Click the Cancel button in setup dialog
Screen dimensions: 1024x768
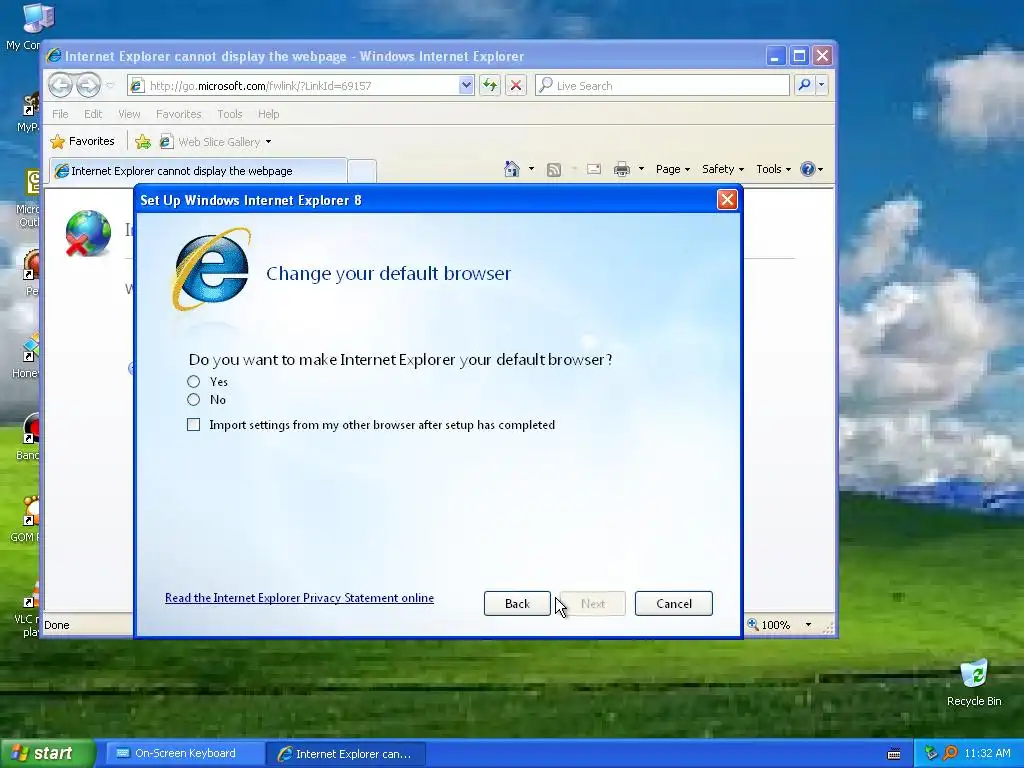[x=673, y=603]
